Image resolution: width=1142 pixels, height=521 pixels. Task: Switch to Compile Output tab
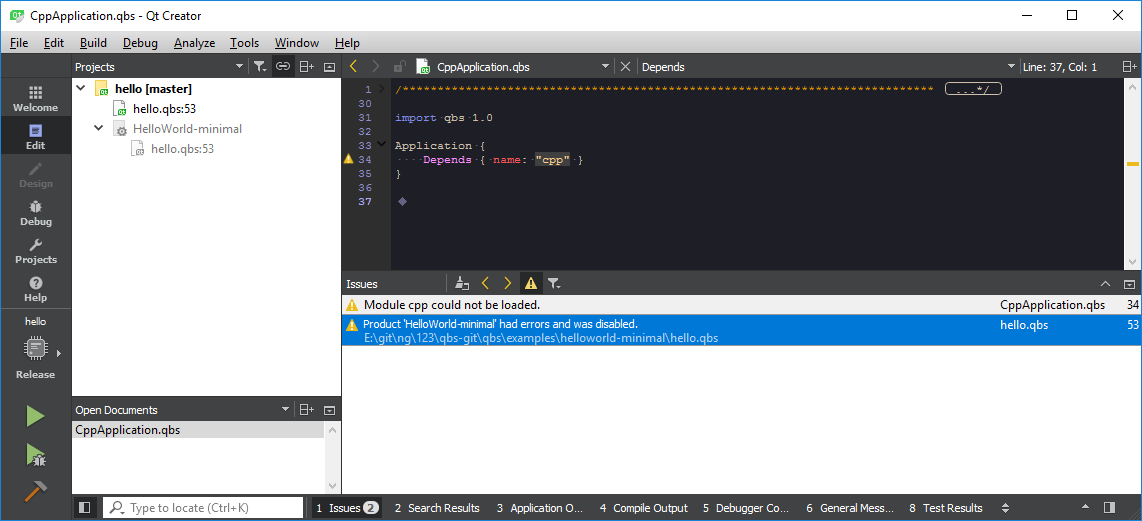[x=644, y=508]
